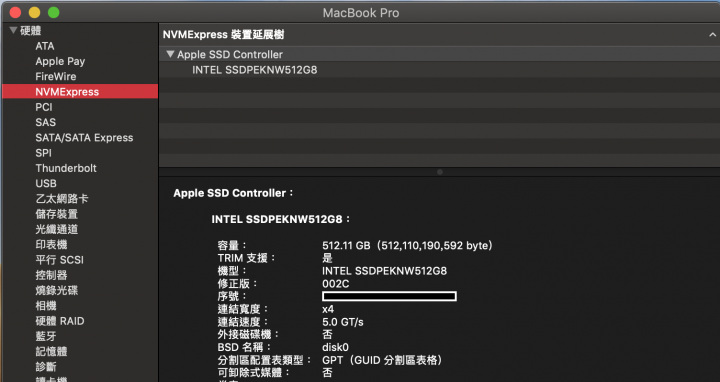Click the bold INTEL SSDPEKNW512G8 detail heading
720x382 pixels.
[281, 219]
